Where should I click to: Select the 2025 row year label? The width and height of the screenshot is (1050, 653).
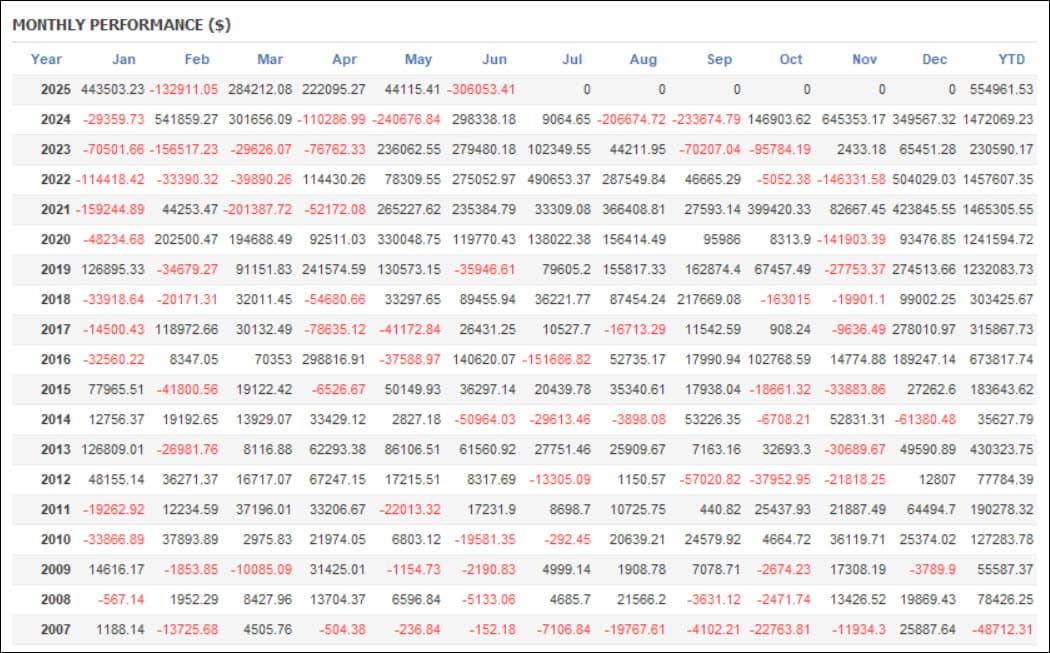tap(56, 89)
